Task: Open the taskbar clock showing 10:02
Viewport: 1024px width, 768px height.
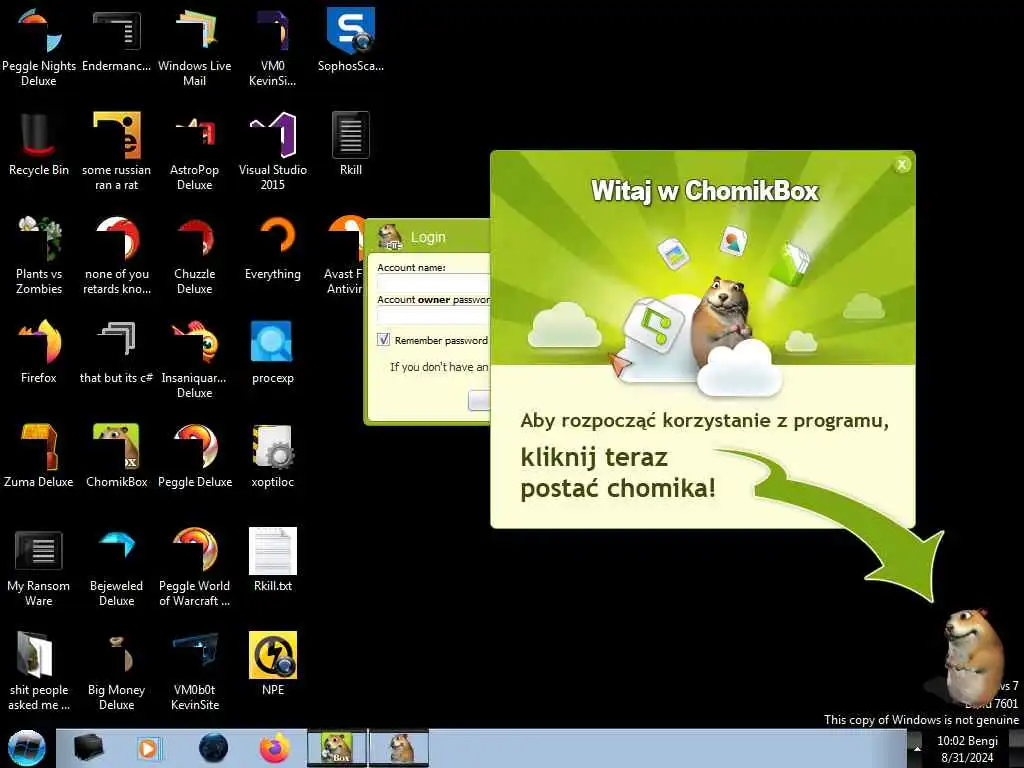Action: pos(967,749)
